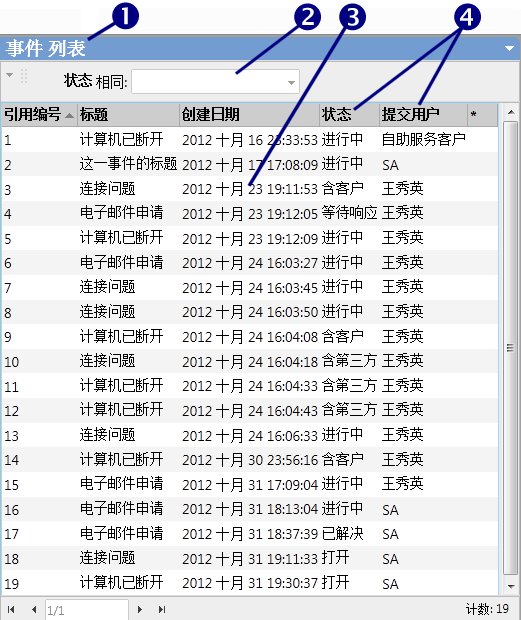This screenshot has width=521, height=620.
Task: Click the scrollbar up arrow
Action: tap(511, 112)
